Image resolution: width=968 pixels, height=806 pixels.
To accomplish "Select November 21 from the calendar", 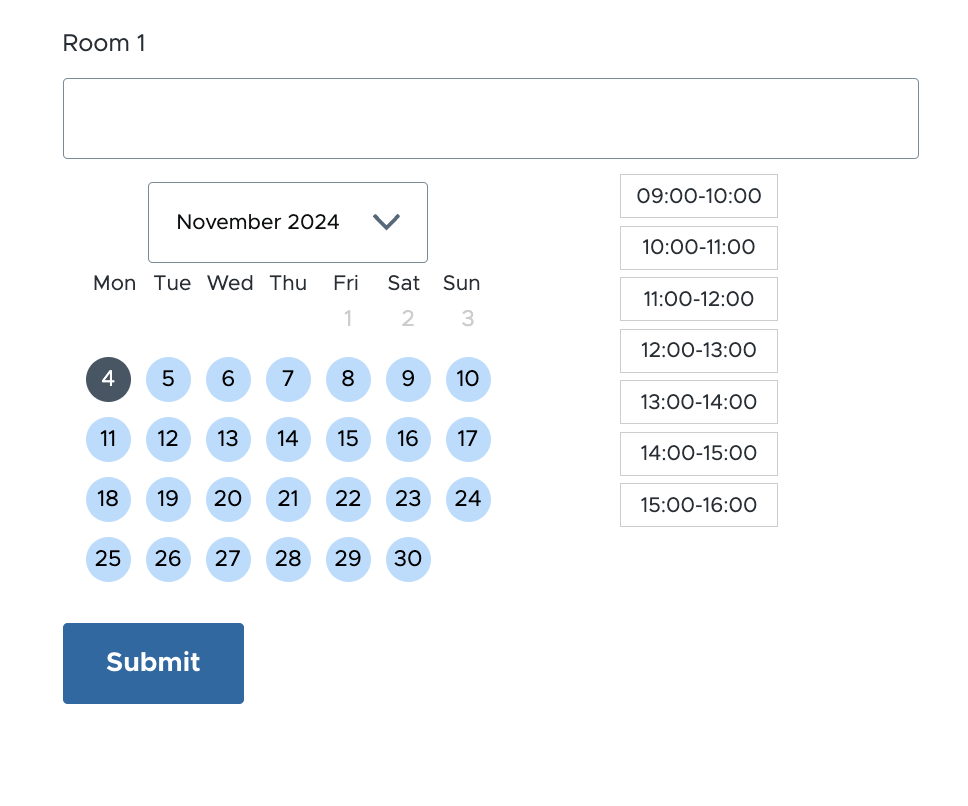I will click(x=288, y=499).
